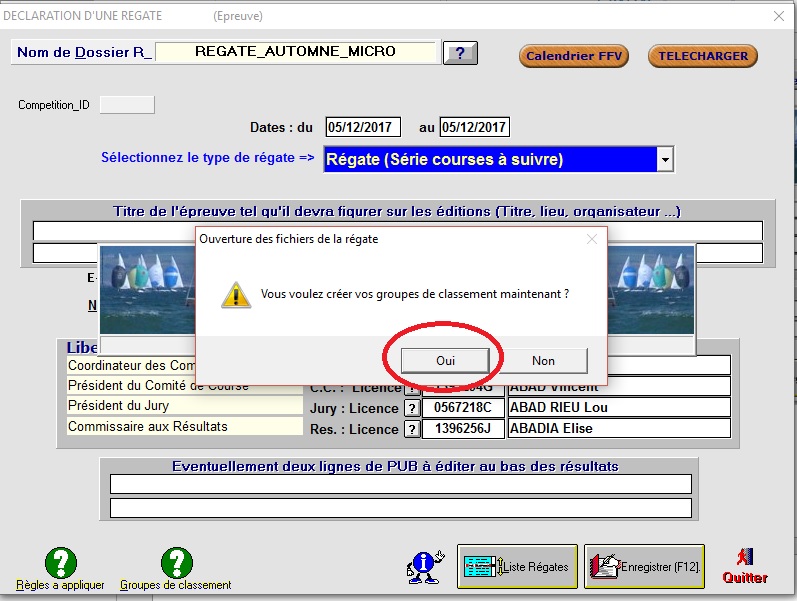Click the Non button in the dialog

coord(543,360)
